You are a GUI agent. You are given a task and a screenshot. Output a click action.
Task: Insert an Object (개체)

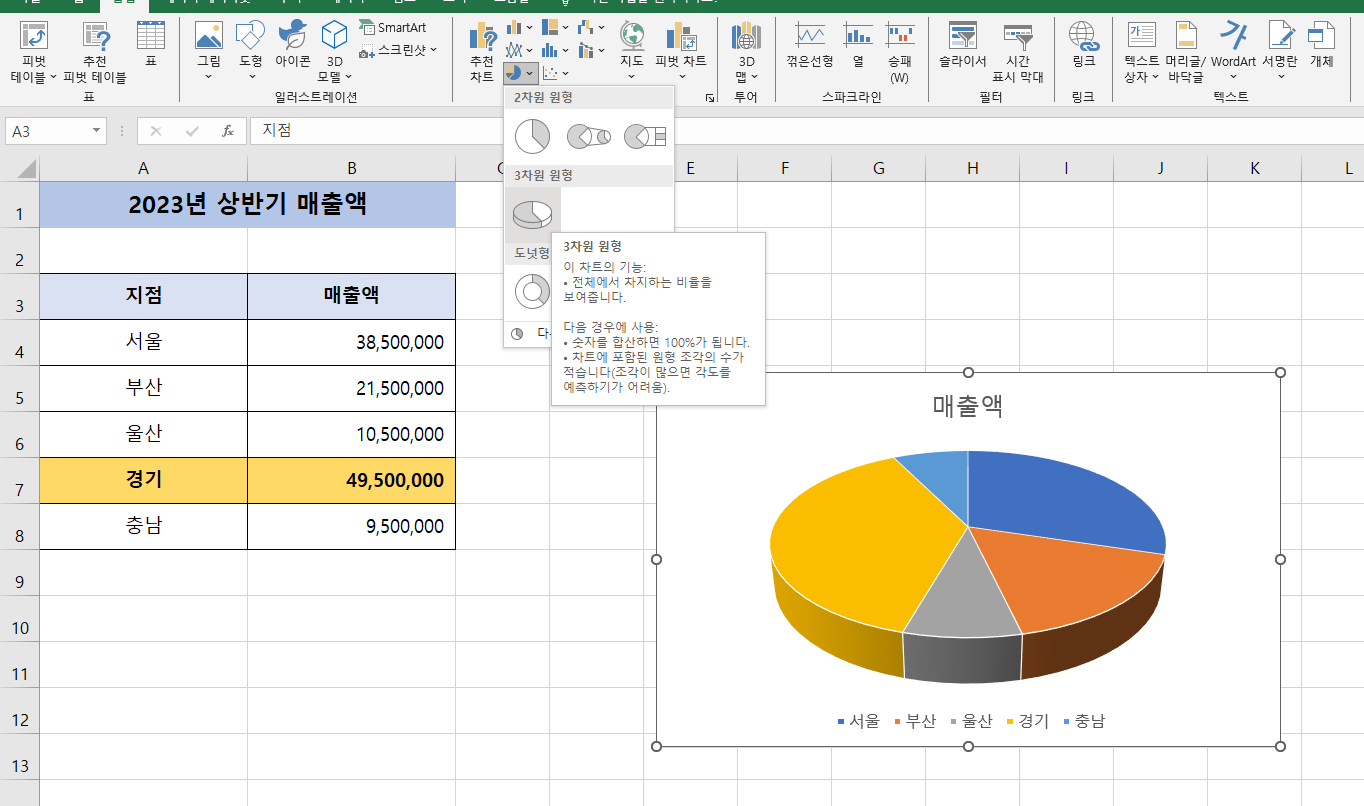pos(1322,44)
